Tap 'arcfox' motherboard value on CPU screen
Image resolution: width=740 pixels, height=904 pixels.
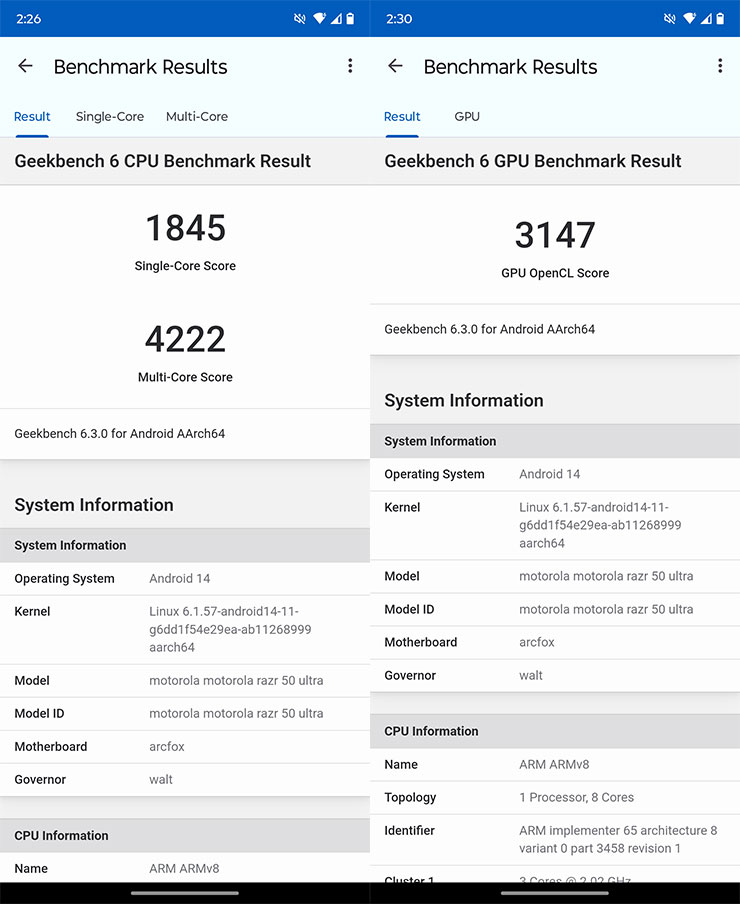pos(167,747)
